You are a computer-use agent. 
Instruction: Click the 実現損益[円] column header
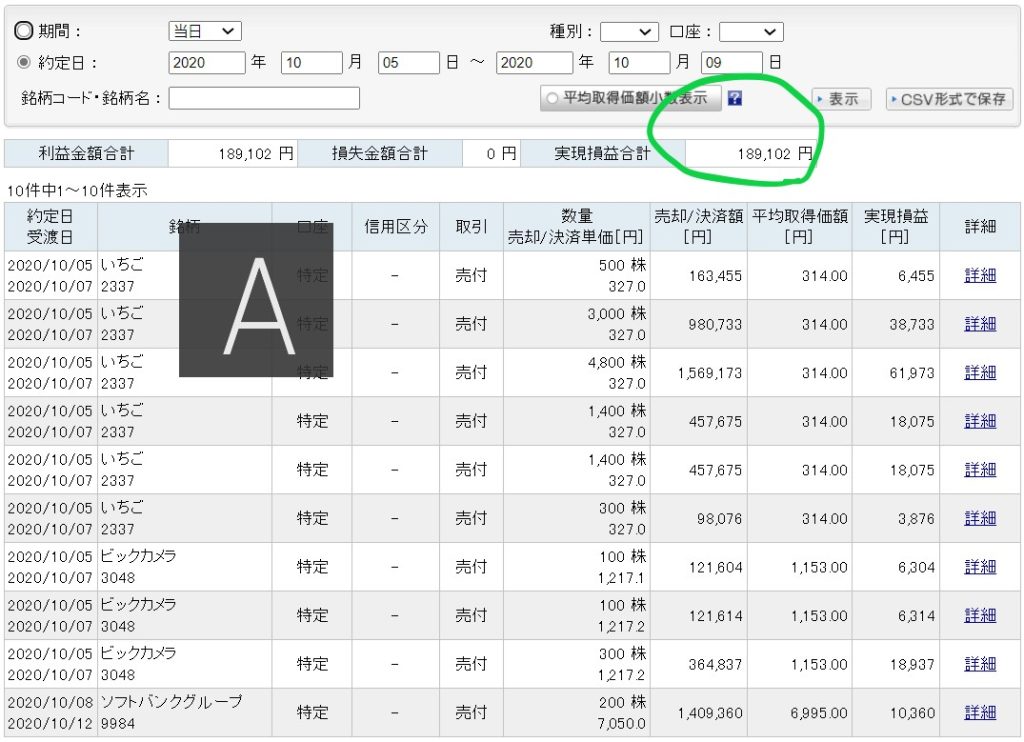coord(895,227)
